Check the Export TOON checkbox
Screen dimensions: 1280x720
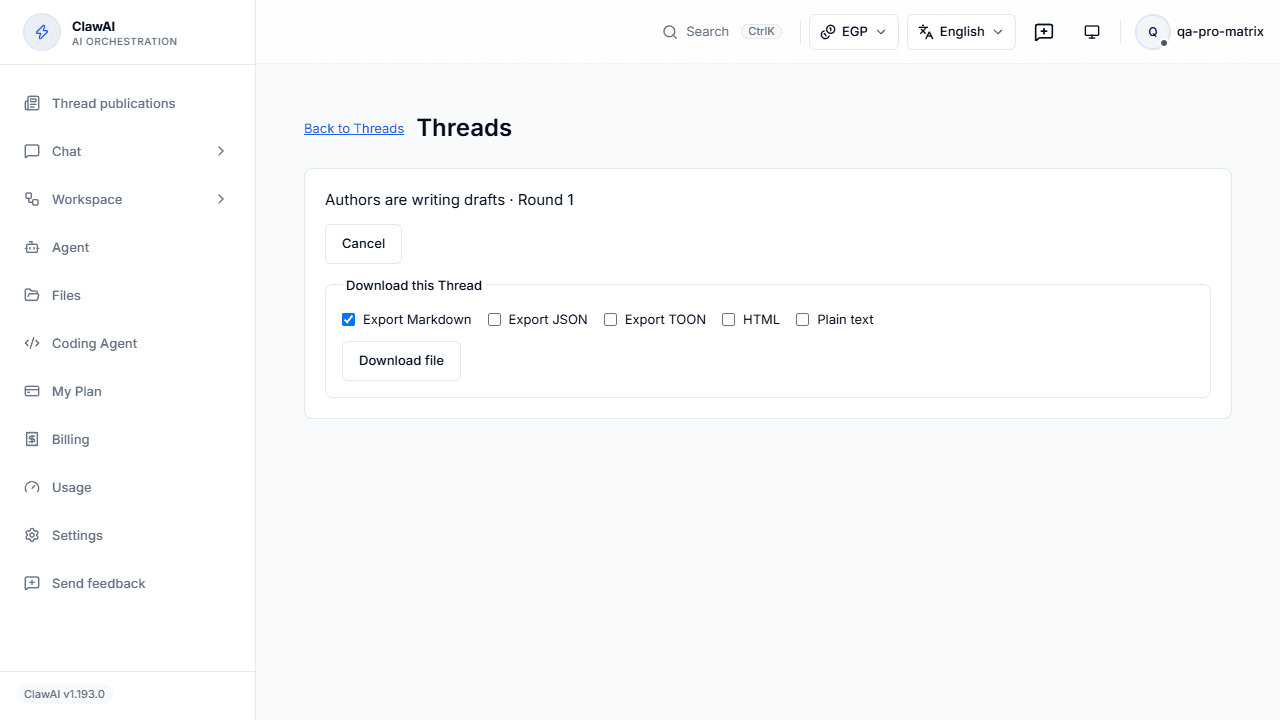click(x=610, y=320)
